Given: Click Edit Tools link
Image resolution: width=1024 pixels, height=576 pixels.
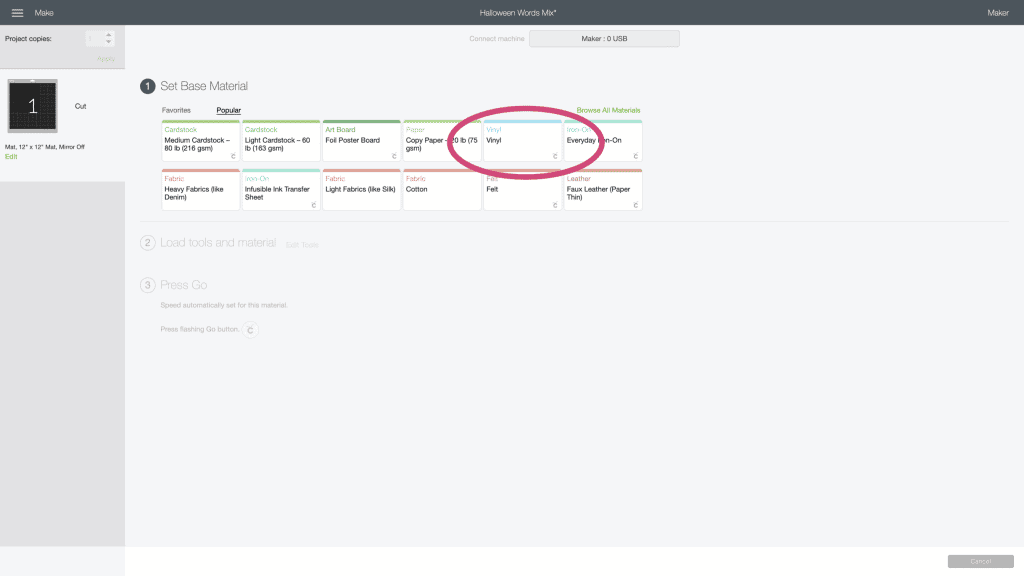Looking at the screenshot, I should 302,245.
